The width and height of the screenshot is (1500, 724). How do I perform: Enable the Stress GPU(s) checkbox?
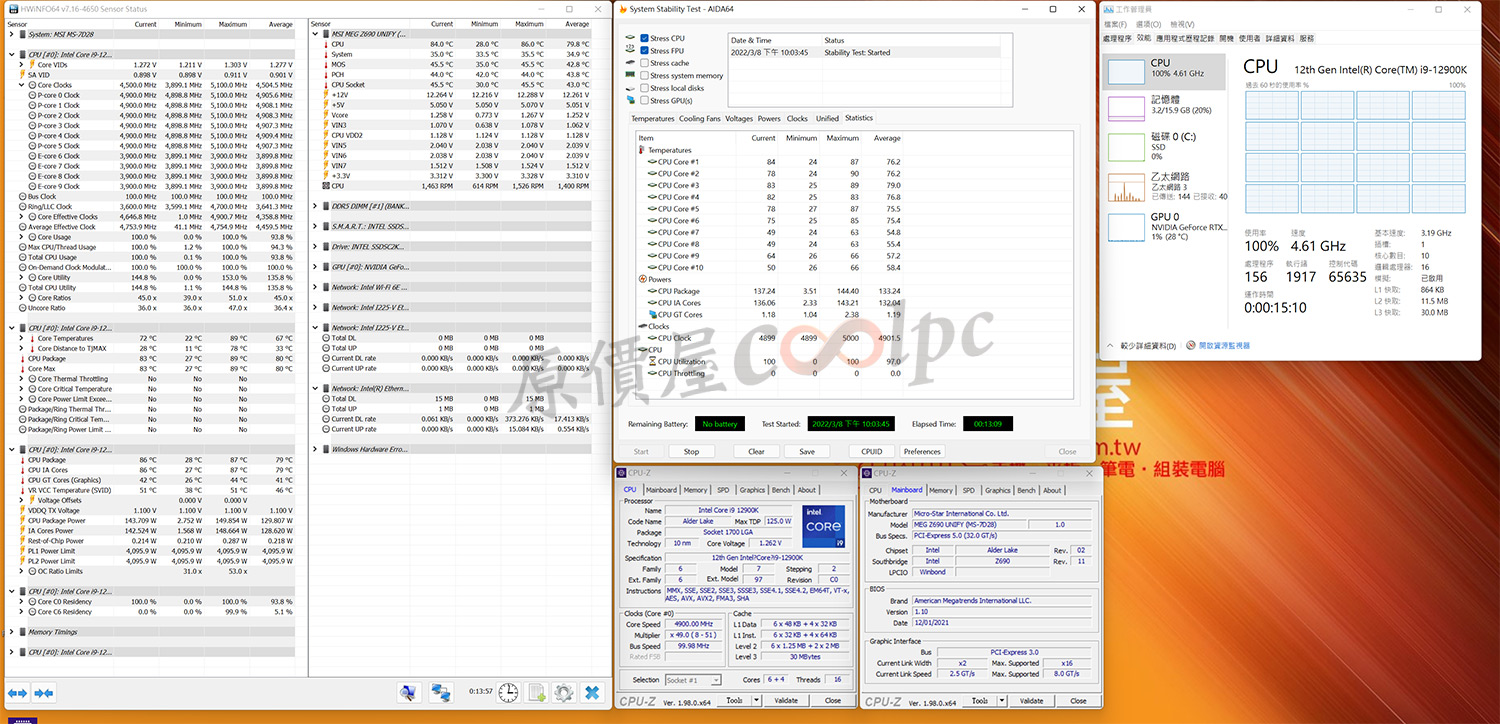[x=645, y=101]
